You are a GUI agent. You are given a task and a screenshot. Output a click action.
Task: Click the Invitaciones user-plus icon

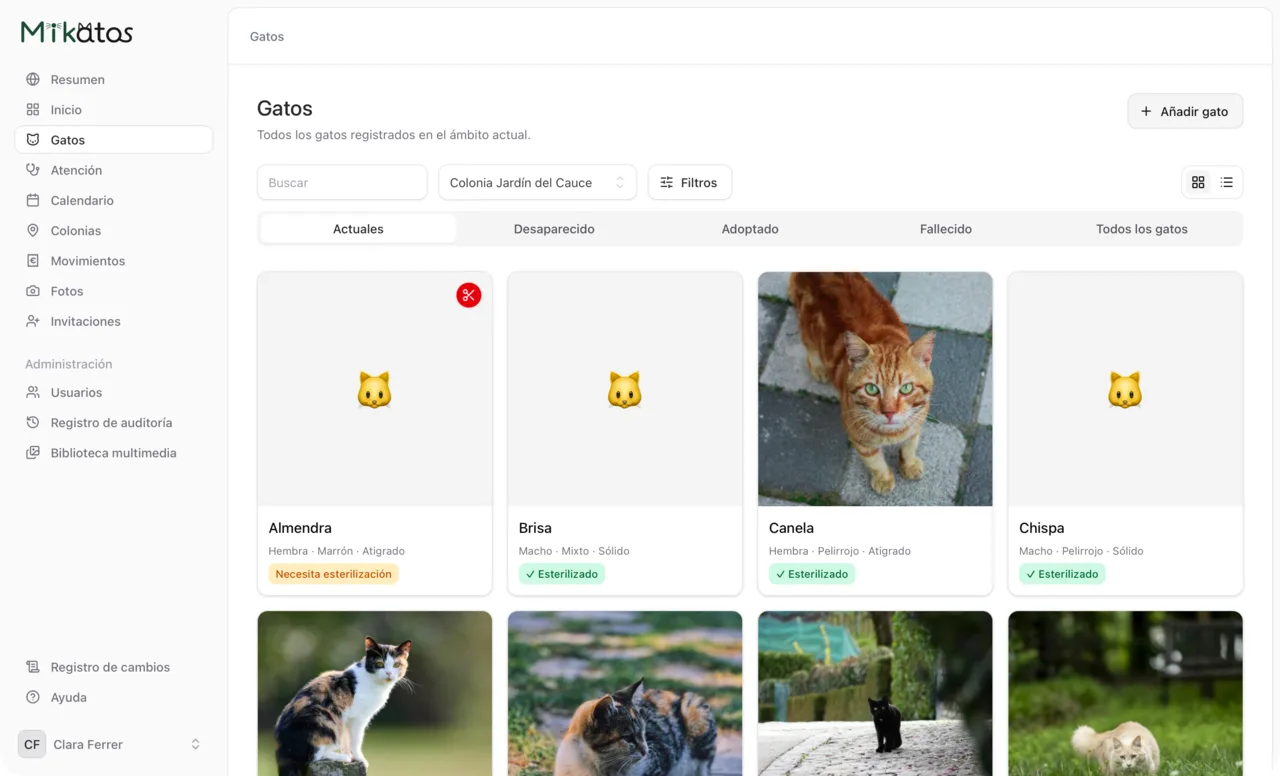click(33, 321)
